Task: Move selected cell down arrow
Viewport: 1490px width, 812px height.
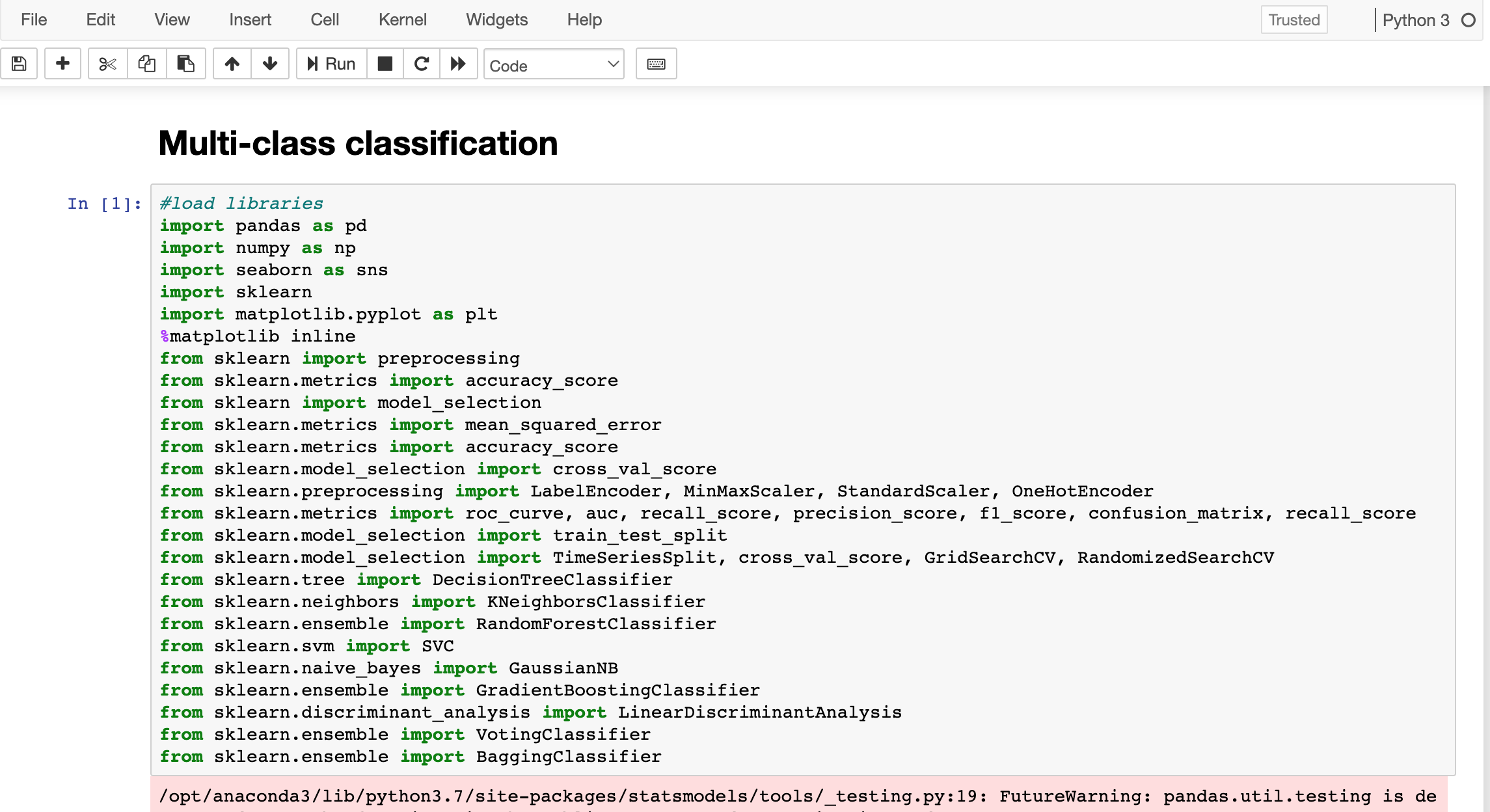Action: point(269,64)
